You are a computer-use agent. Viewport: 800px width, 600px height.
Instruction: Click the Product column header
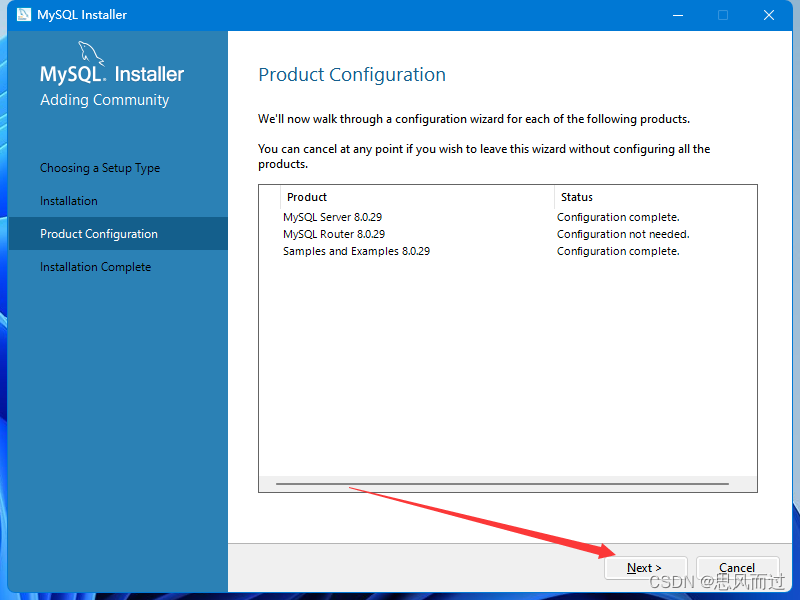point(417,197)
